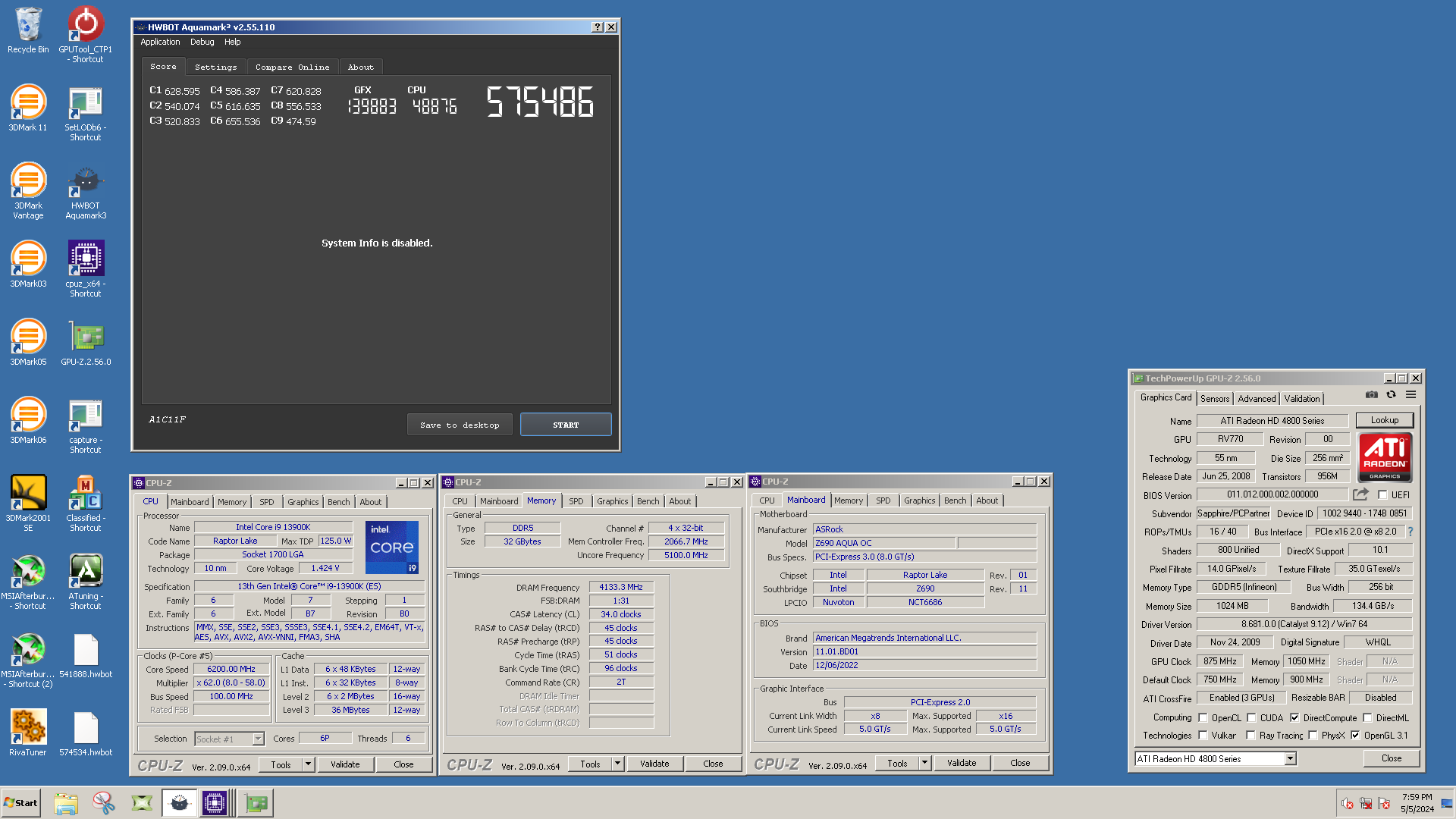Expand GPU selection dropdown in GPU-Z
Screen dimensions: 1456x819
(x=1290, y=759)
